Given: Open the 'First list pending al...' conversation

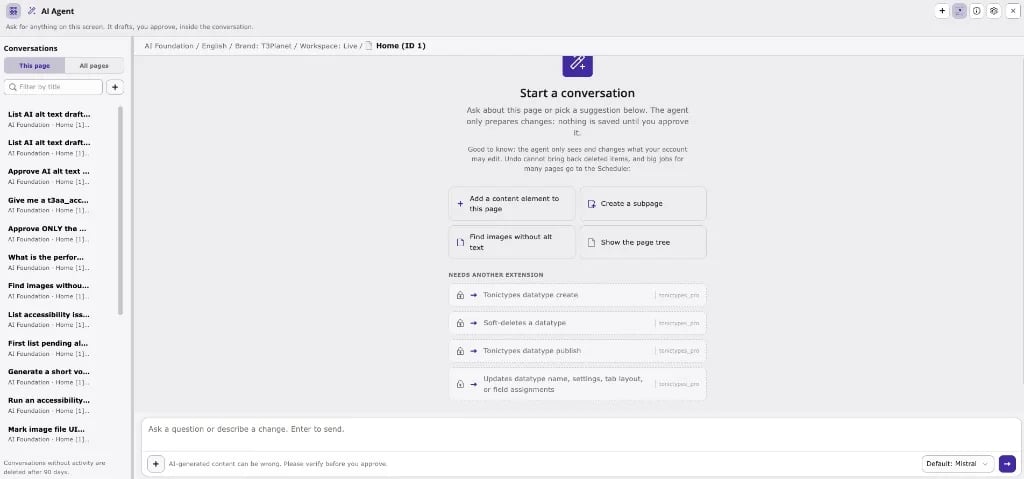Looking at the screenshot, I should point(59,348).
